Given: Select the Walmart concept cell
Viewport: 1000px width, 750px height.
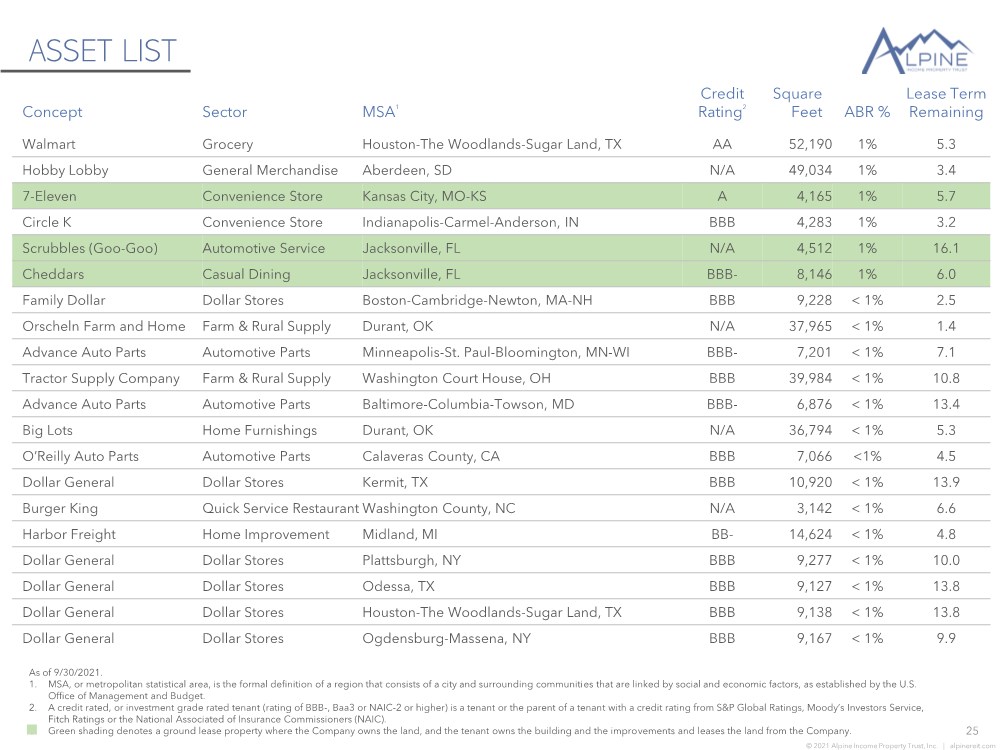Looking at the screenshot, I should coord(48,144).
